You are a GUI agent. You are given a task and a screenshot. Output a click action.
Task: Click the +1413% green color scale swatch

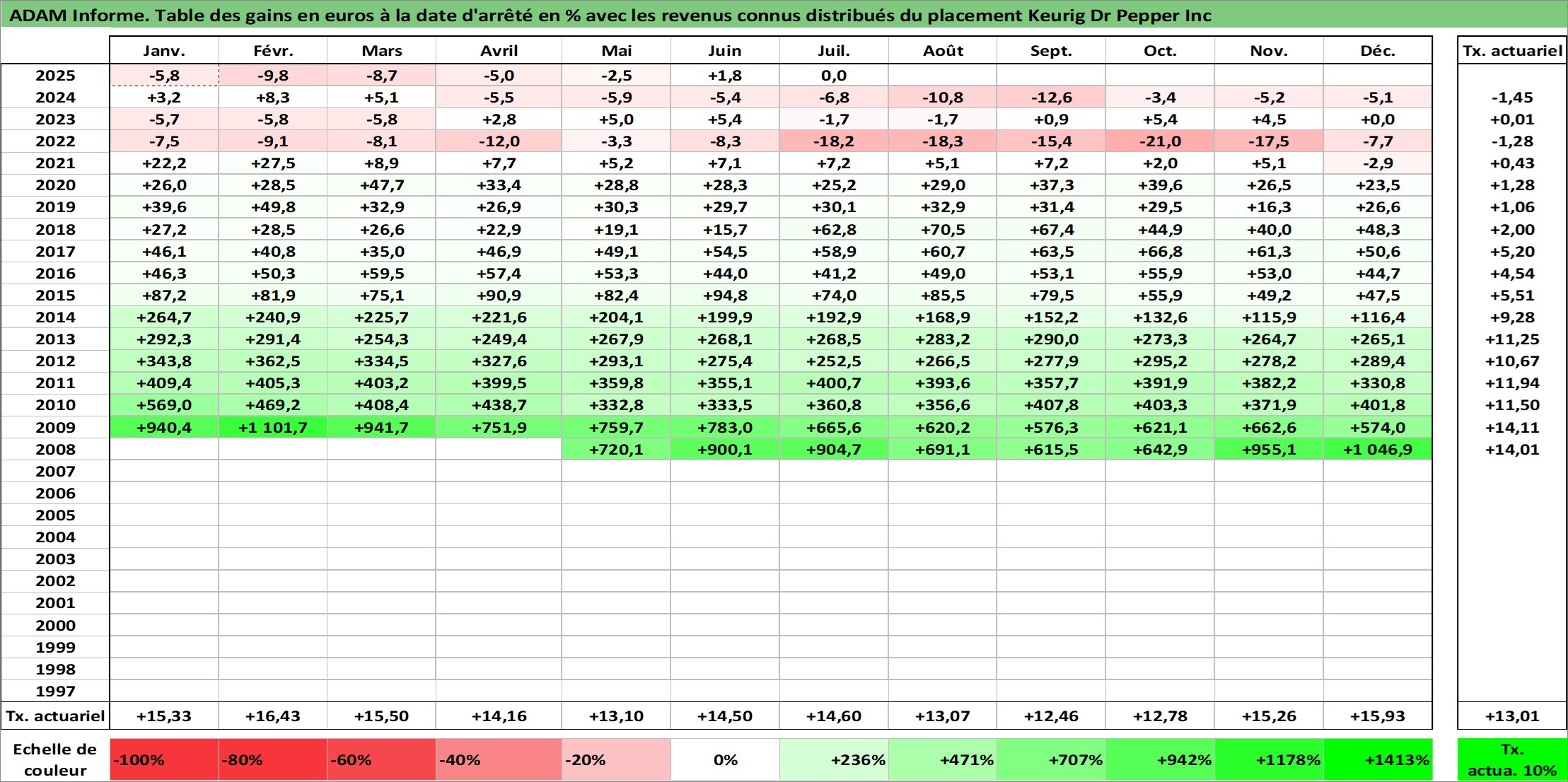coord(1378,760)
